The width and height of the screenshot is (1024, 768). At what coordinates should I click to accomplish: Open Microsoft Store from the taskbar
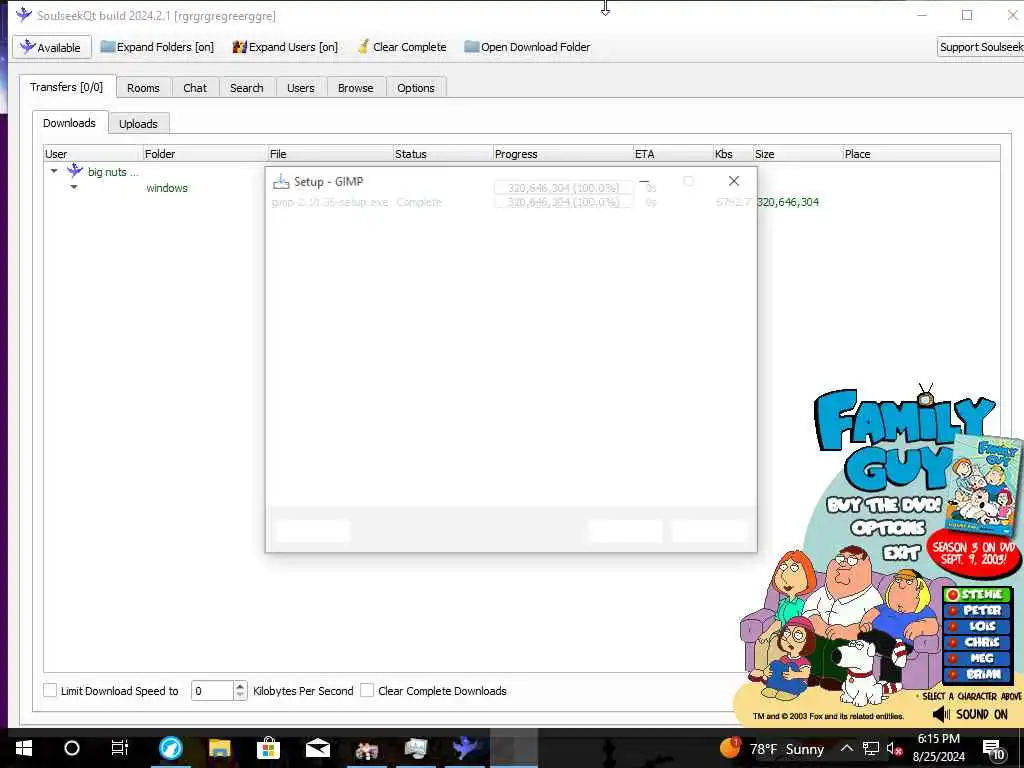268,748
